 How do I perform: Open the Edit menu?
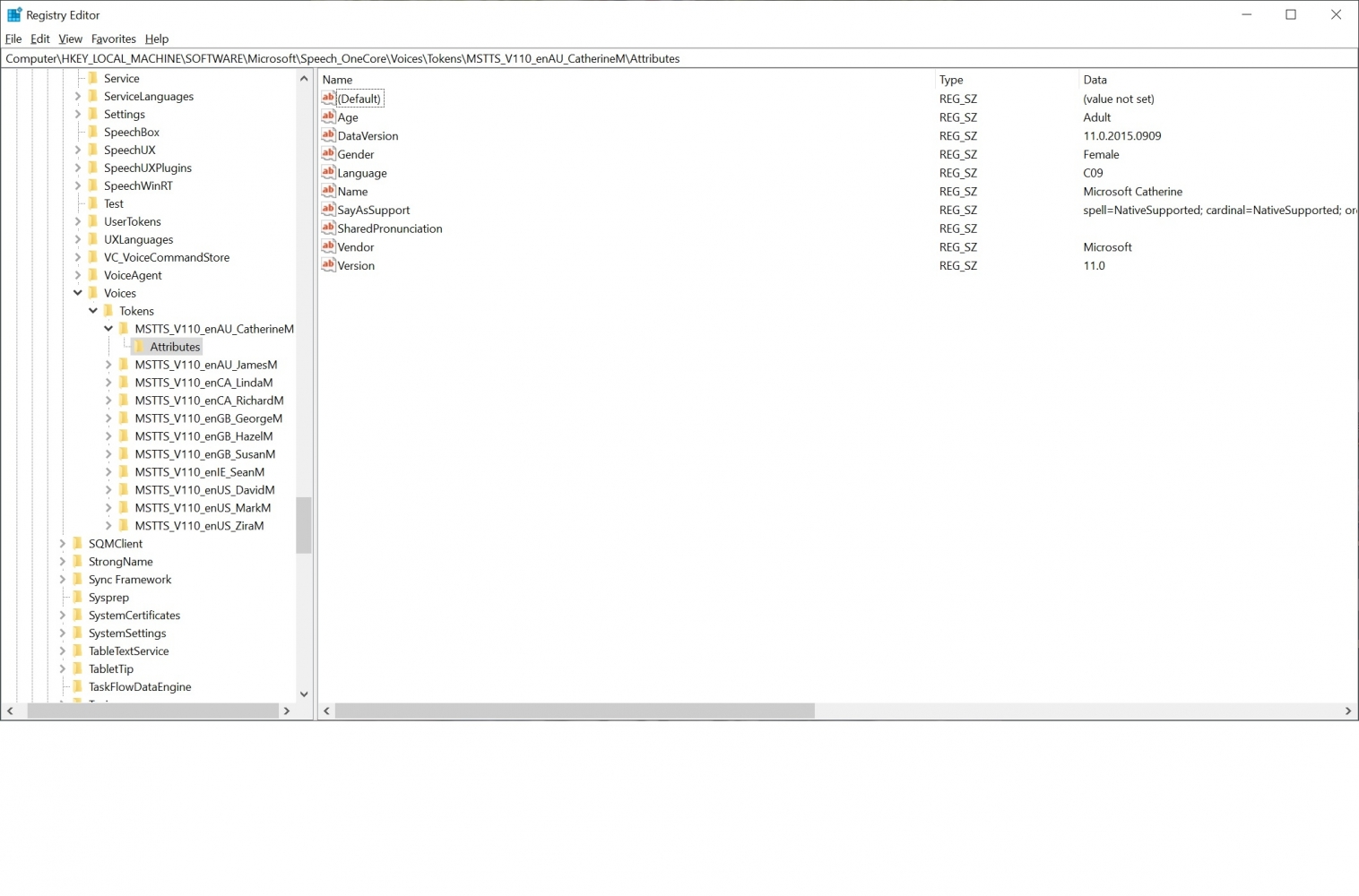(x=40, y=39)
